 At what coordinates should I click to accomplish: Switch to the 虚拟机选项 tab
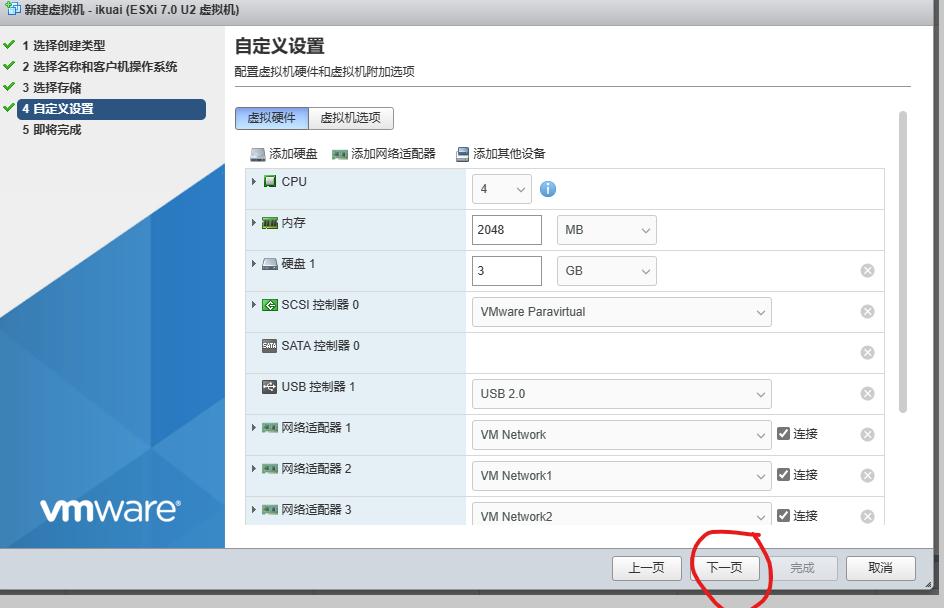353,117
